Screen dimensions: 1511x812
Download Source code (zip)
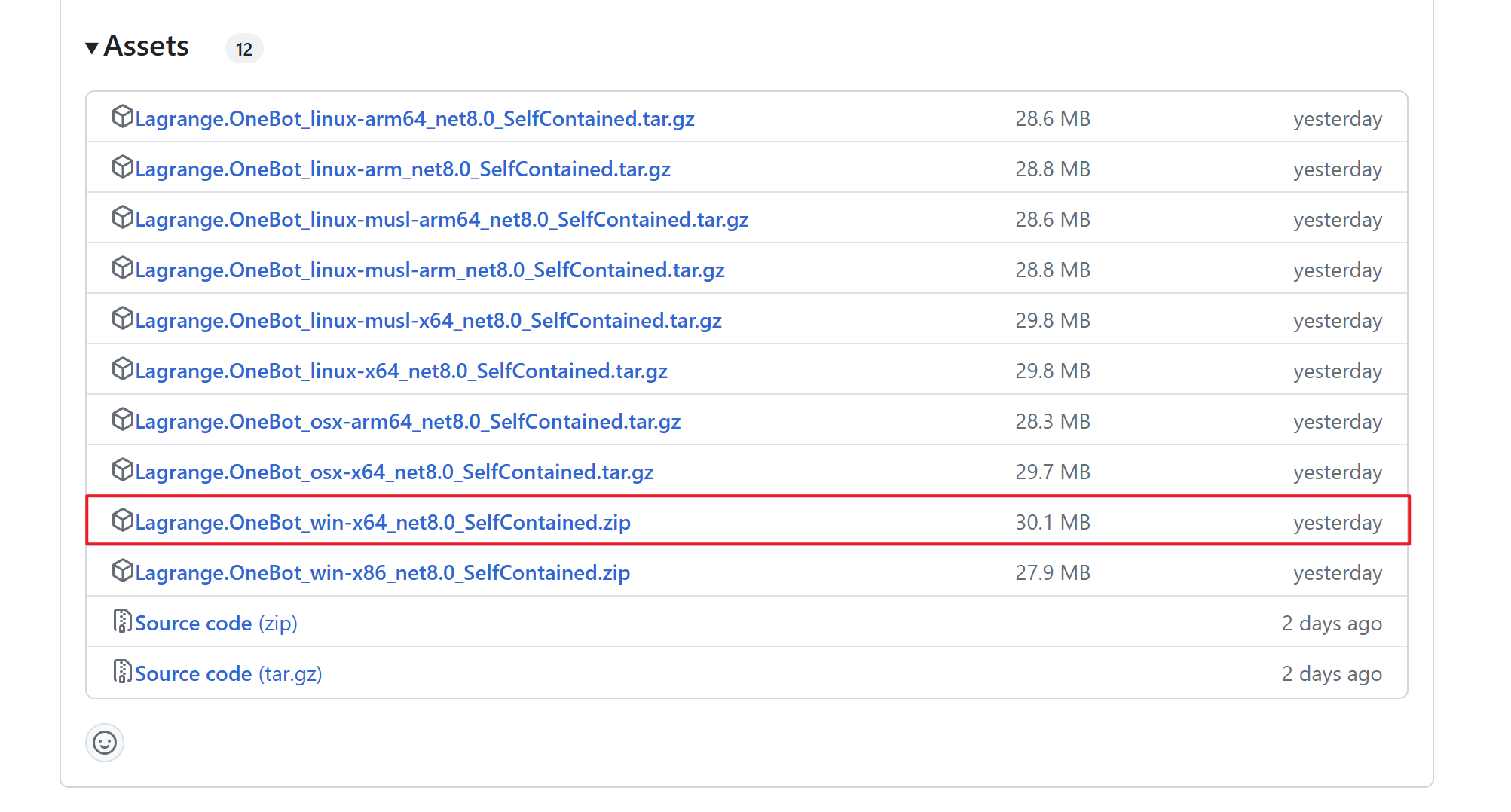216,624
